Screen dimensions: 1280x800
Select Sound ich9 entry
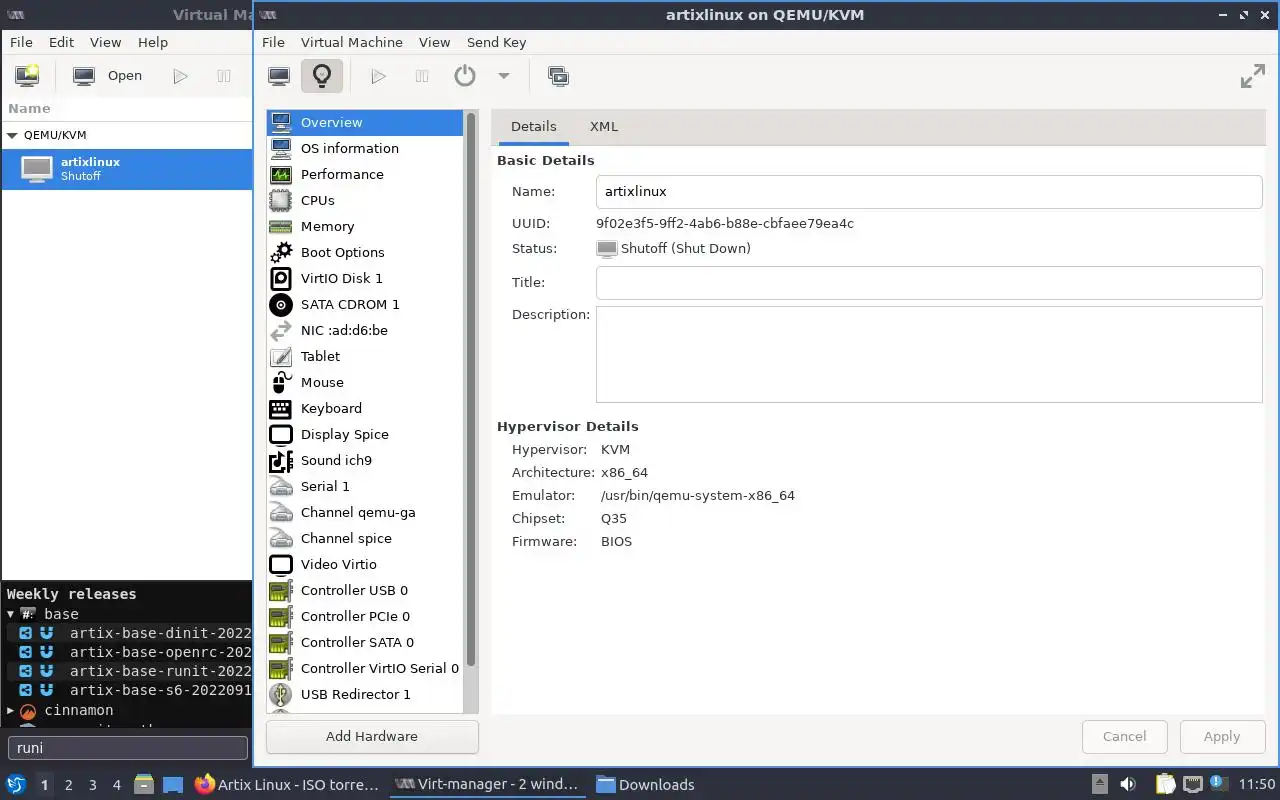(365, 460)
